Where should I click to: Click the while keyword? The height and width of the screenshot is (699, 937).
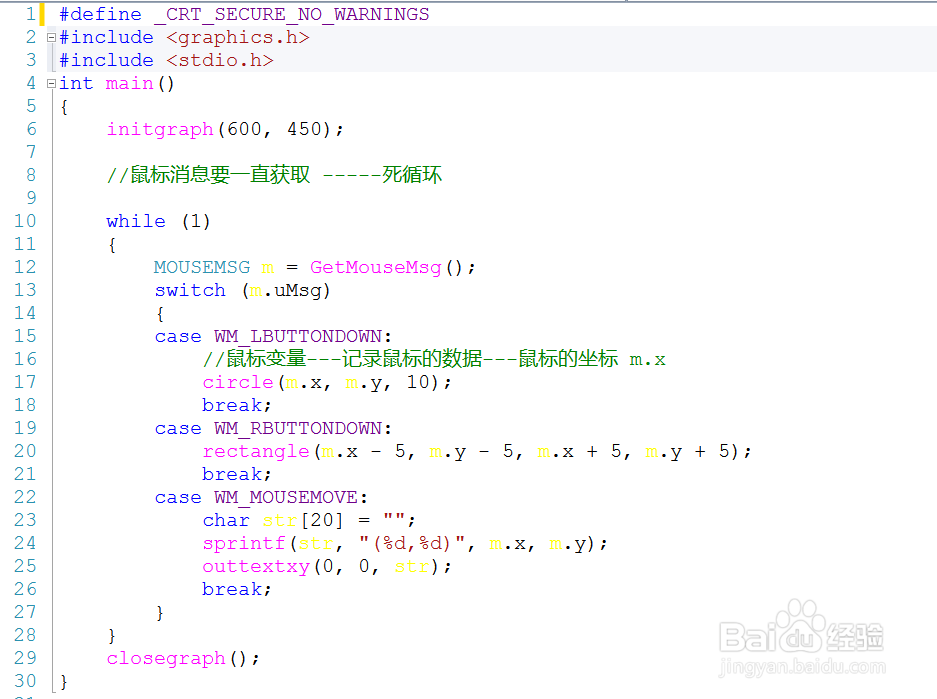pyautogui.click(x=136, y=222)
